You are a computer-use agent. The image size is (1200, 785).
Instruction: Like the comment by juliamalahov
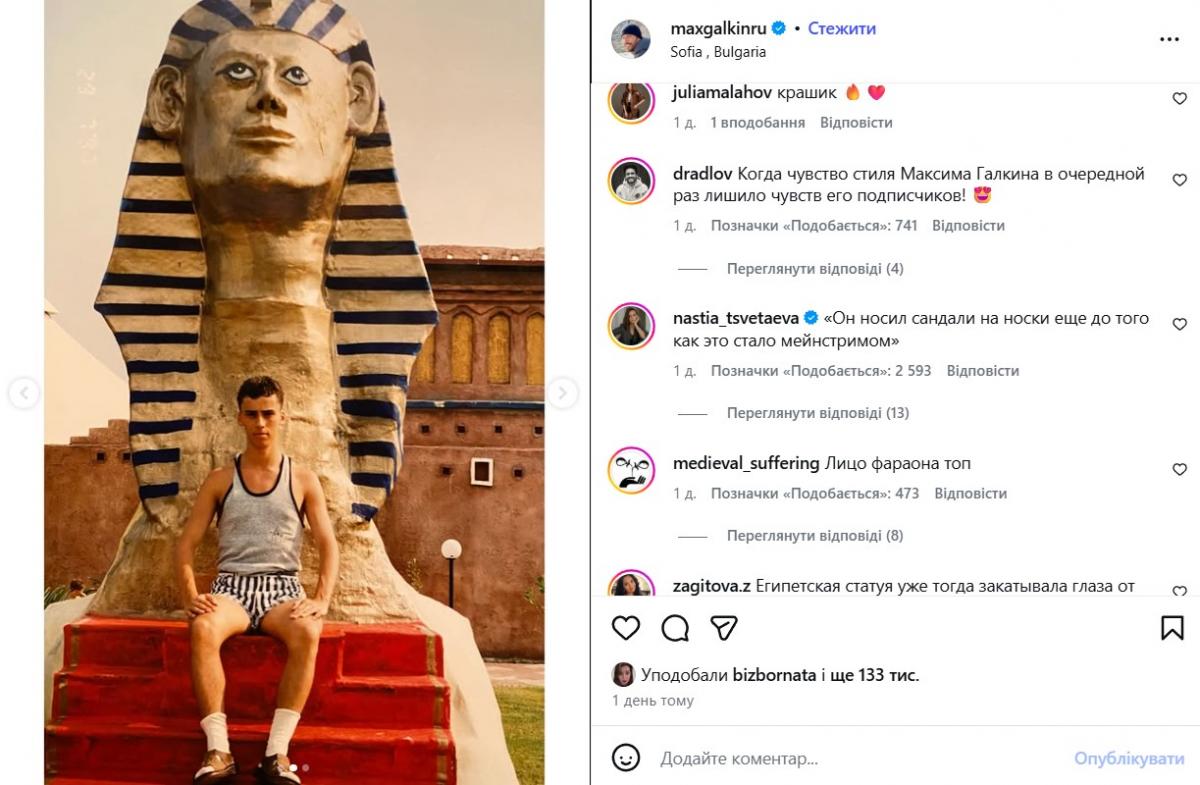coord(1179,99)
